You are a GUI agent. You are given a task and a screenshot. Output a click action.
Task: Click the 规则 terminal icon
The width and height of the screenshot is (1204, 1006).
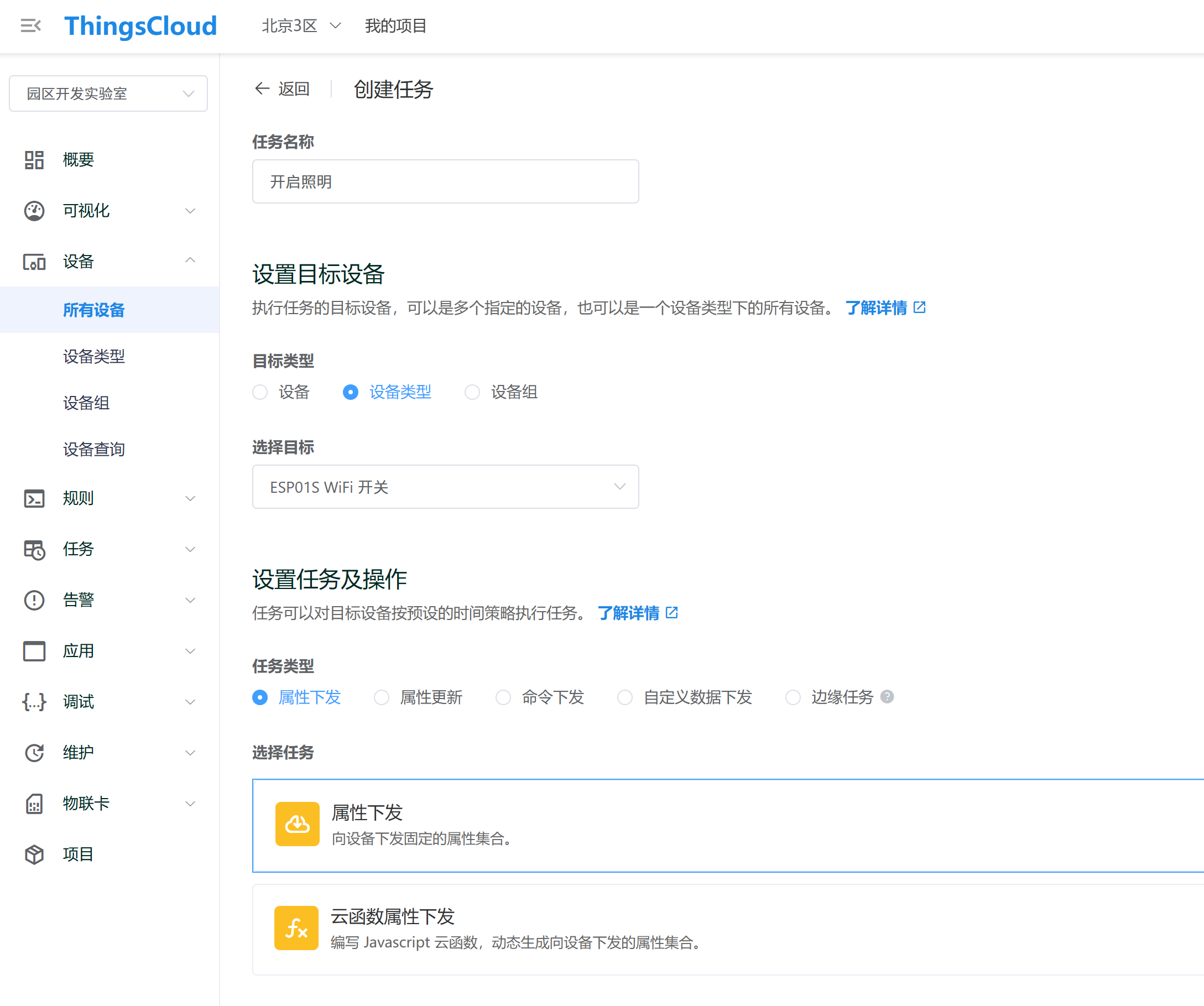[x=34, y=499]
